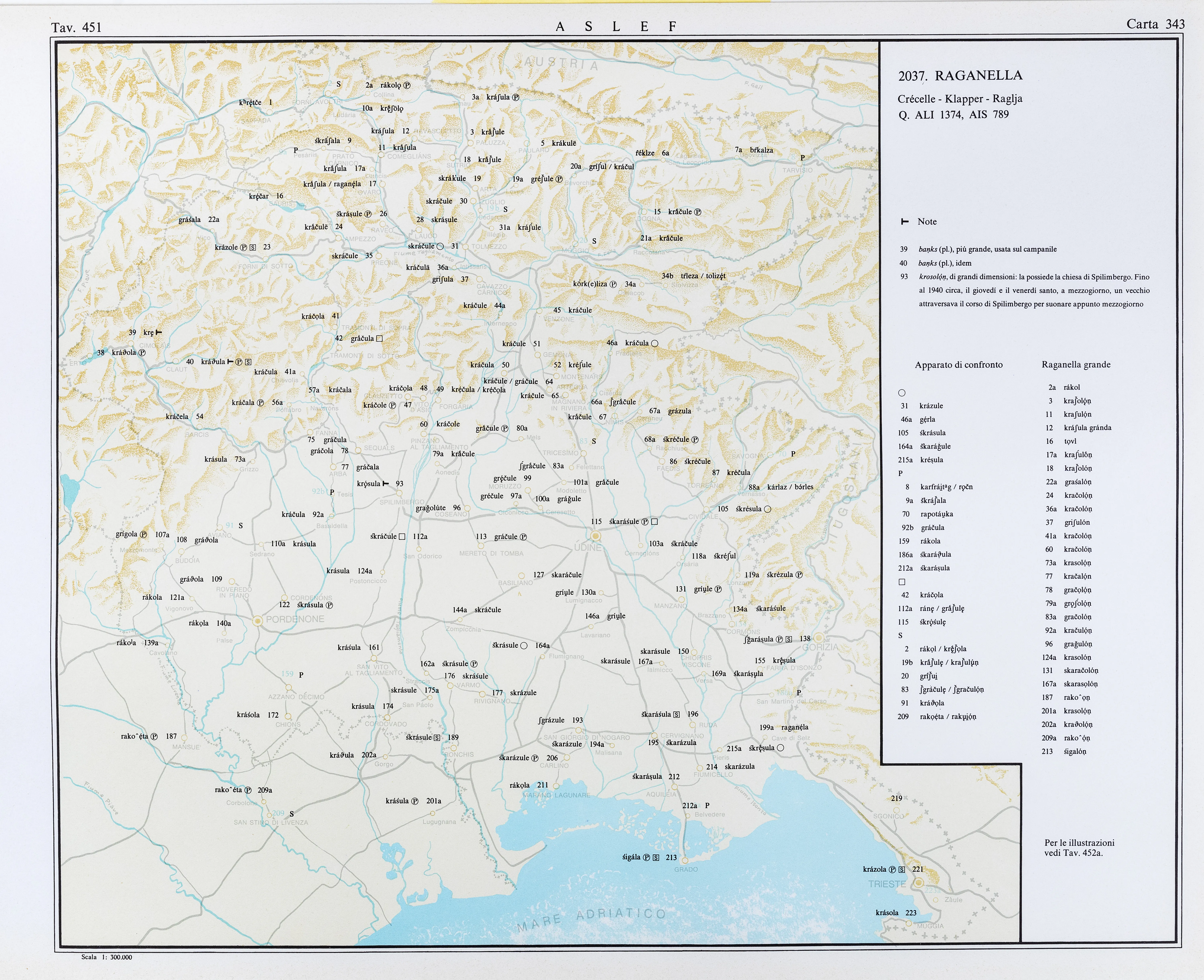
Task: Click the Trieste city marker circle
Action: coord(919,882)
